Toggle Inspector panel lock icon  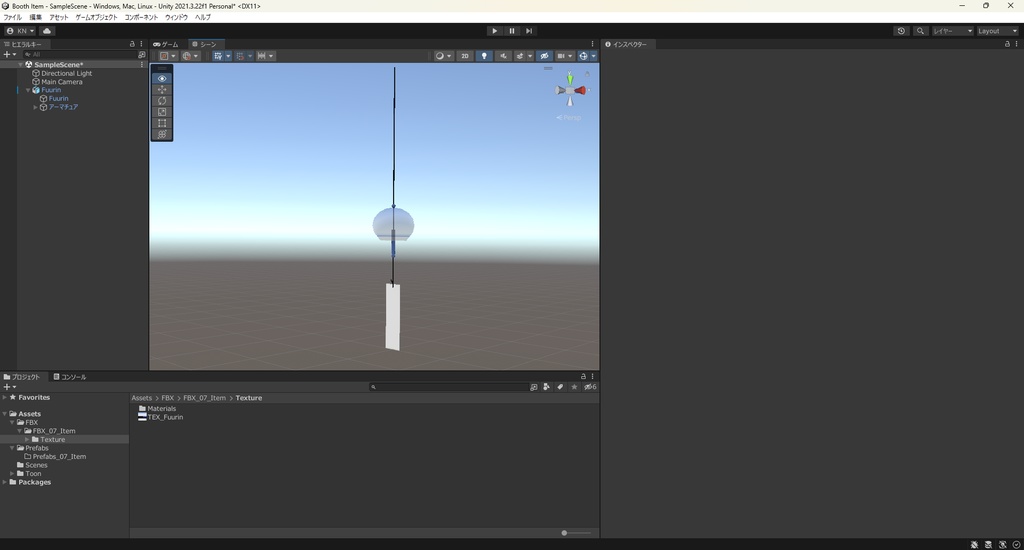click(1007, 44)
